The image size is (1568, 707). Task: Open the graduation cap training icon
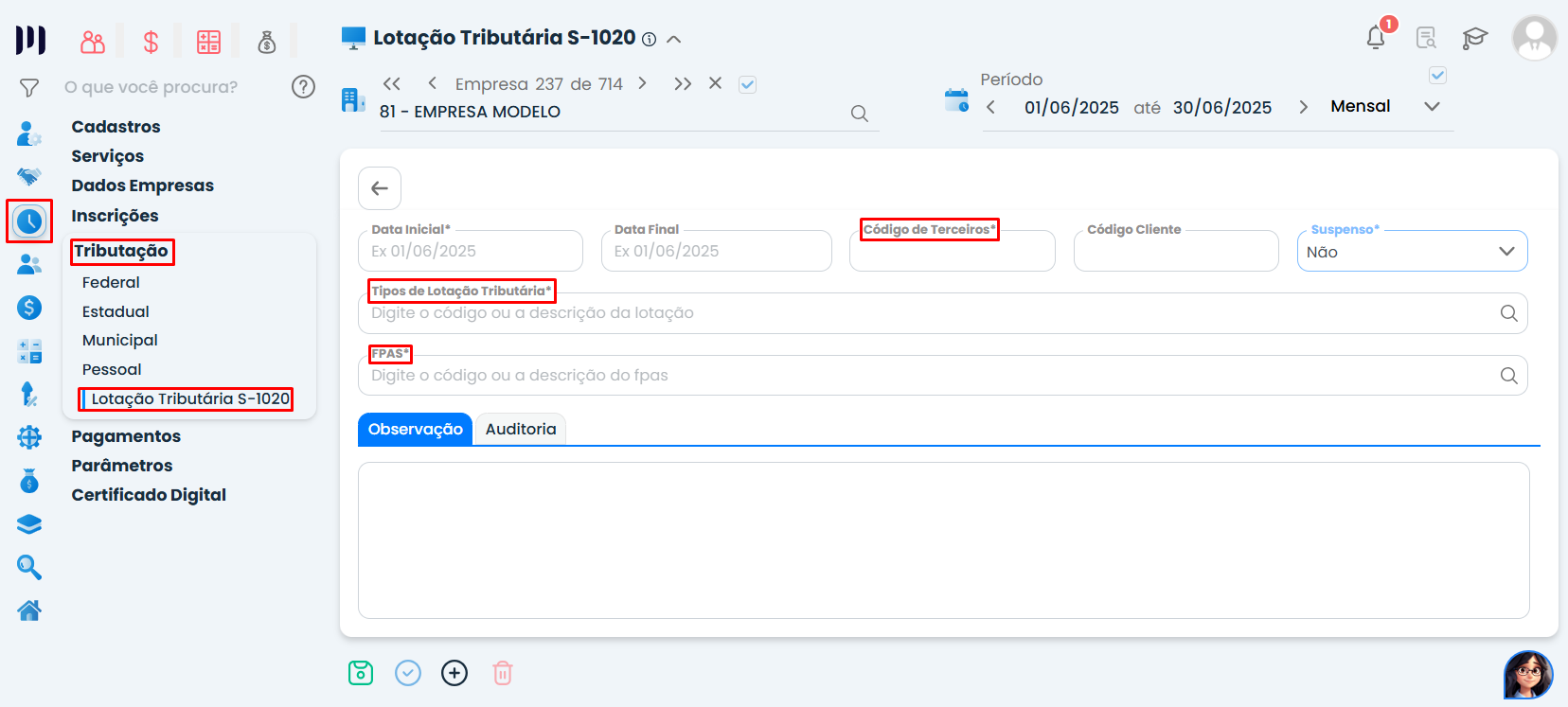tap(1474, 38)
